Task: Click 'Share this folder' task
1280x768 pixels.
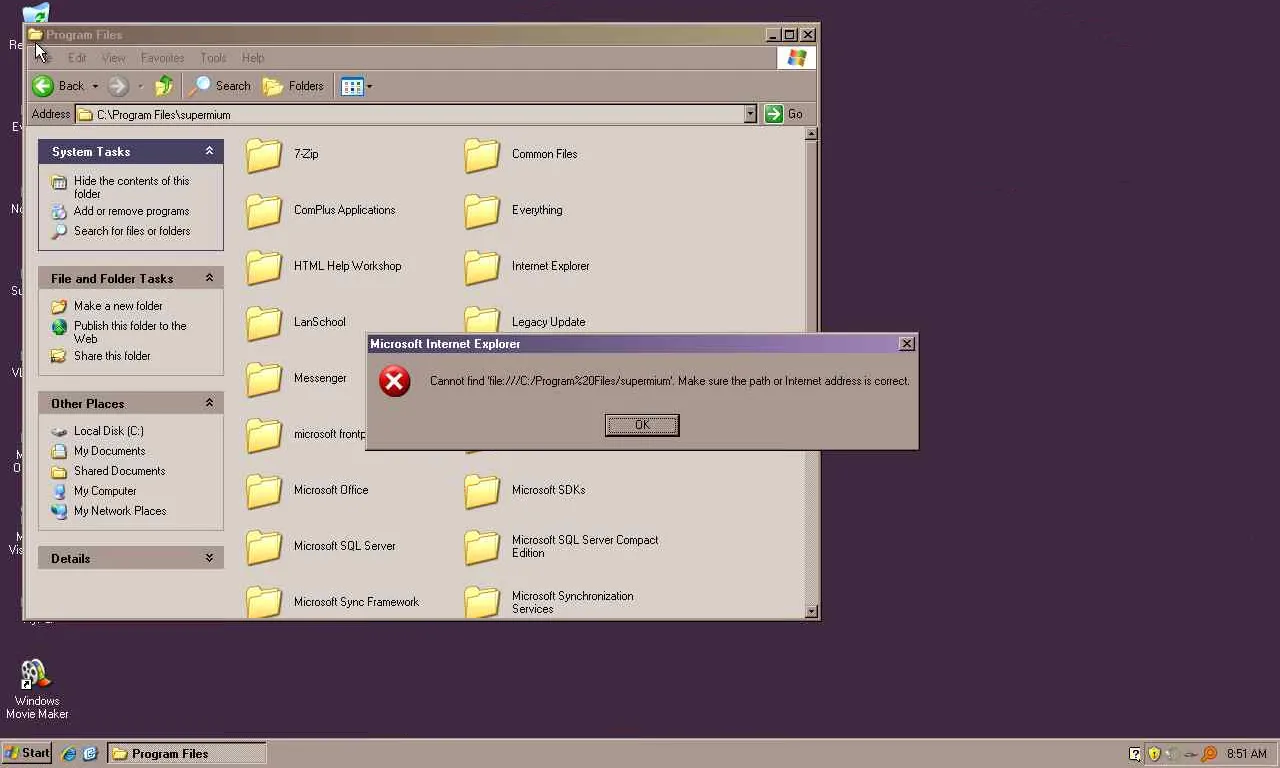Action: pyautogui.click(x=112, y=356)
